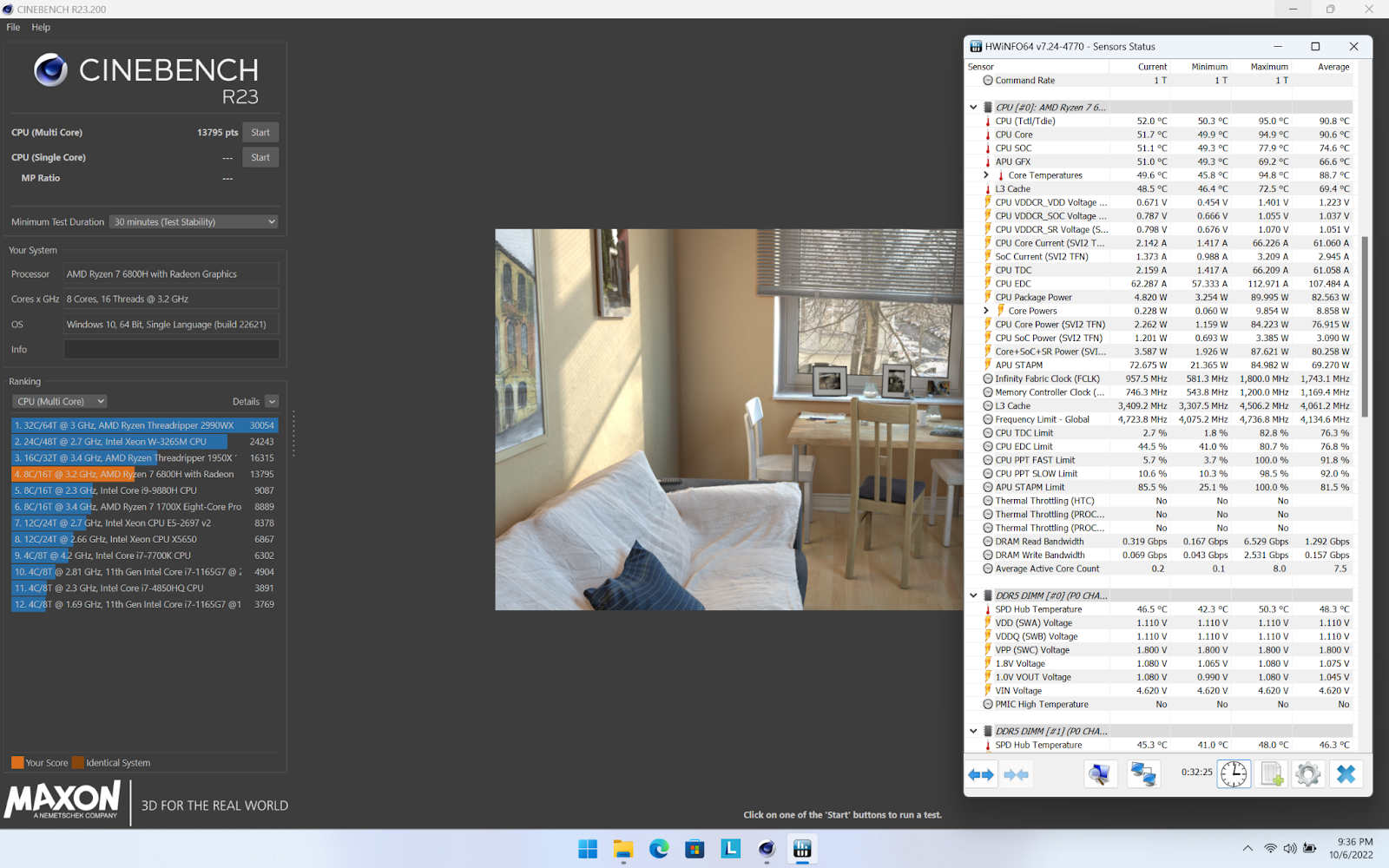The width and height of the screenshot is (1389, 868).
Task: Open Microsoft Store from taskbar
Action: pos(694,849)
